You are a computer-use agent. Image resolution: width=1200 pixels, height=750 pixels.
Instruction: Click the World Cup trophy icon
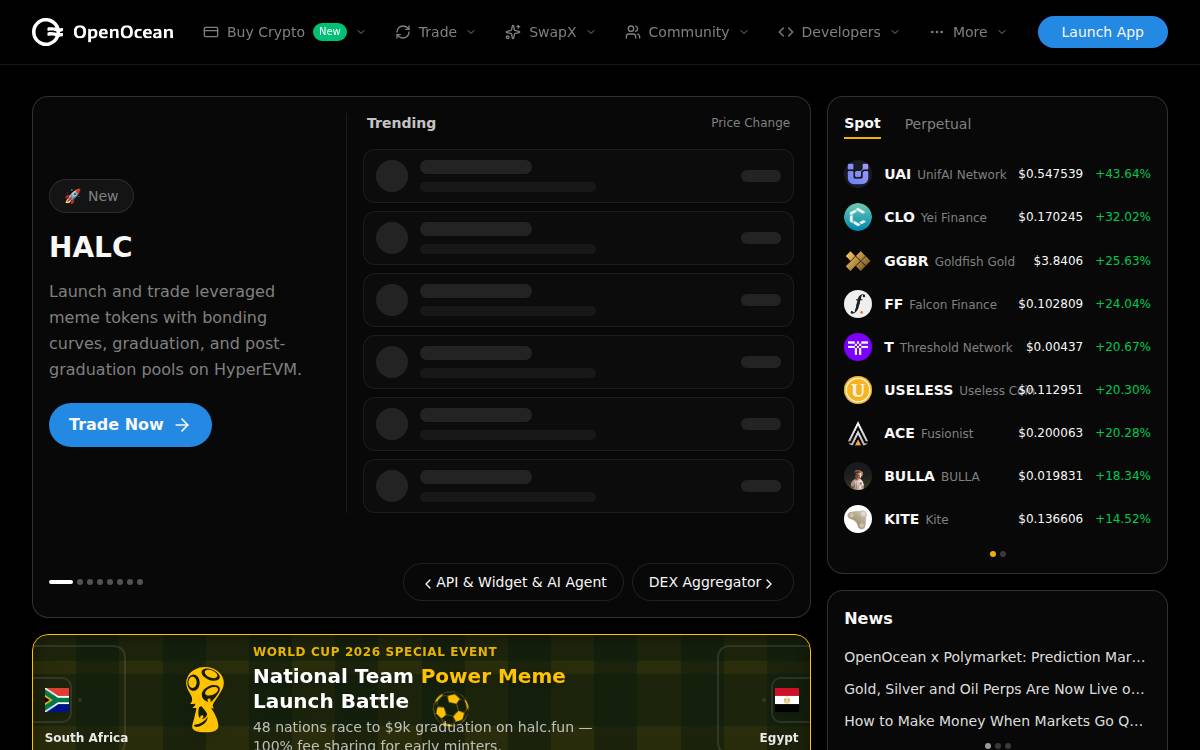205,699
